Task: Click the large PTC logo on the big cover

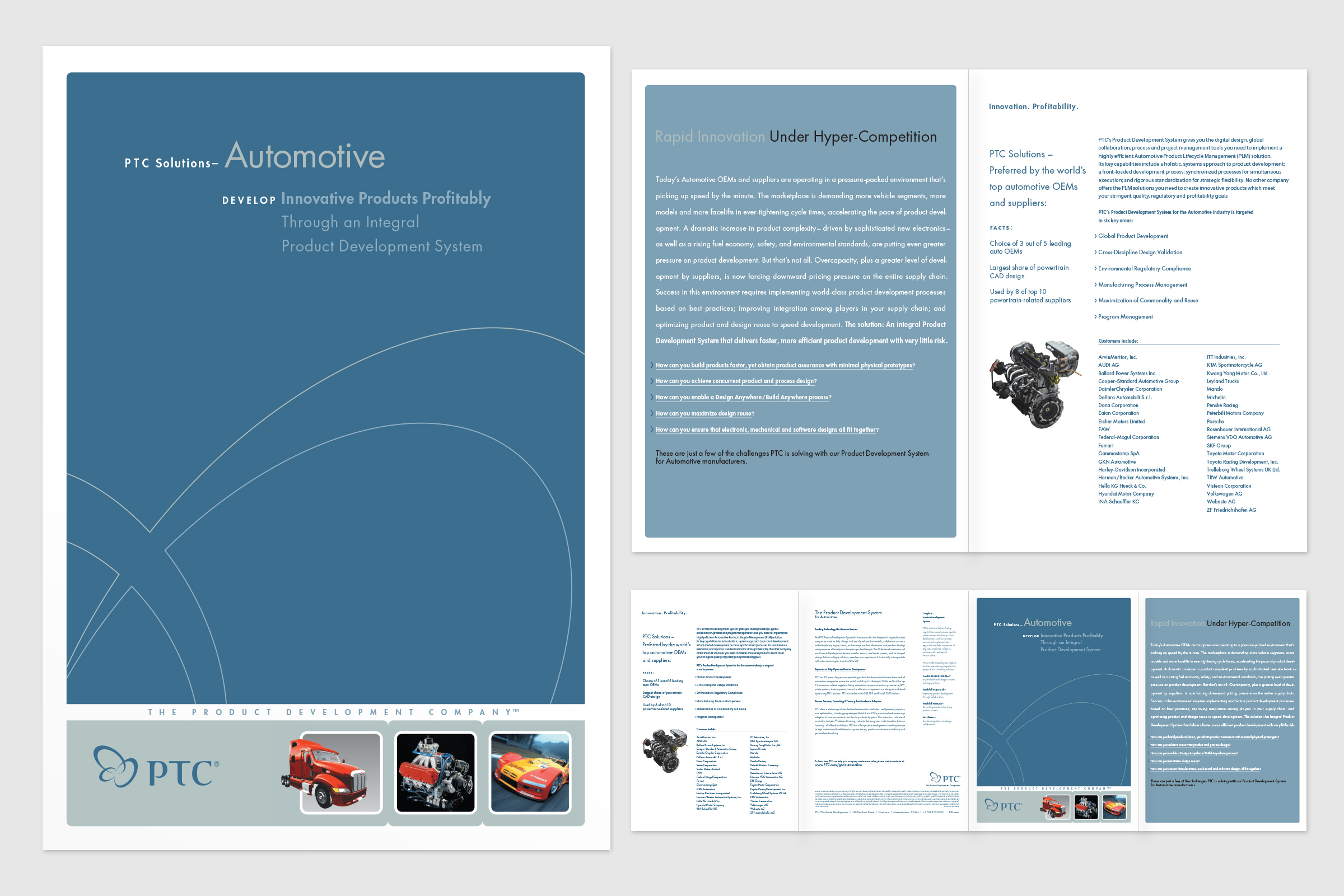Action: tap(156, 766)
